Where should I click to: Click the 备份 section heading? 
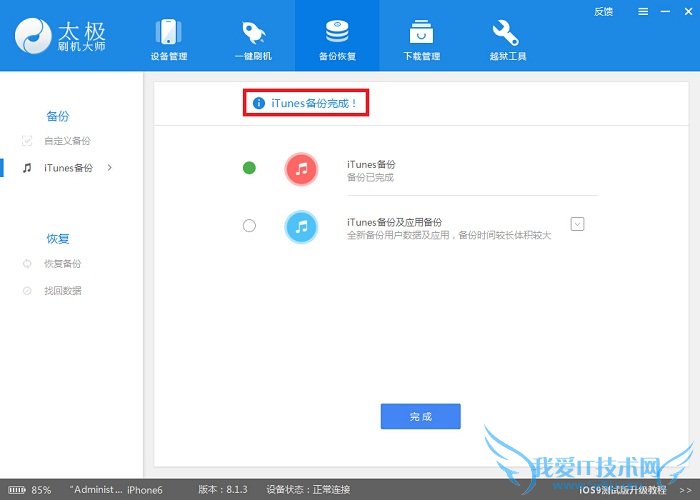tap(58, 116)
